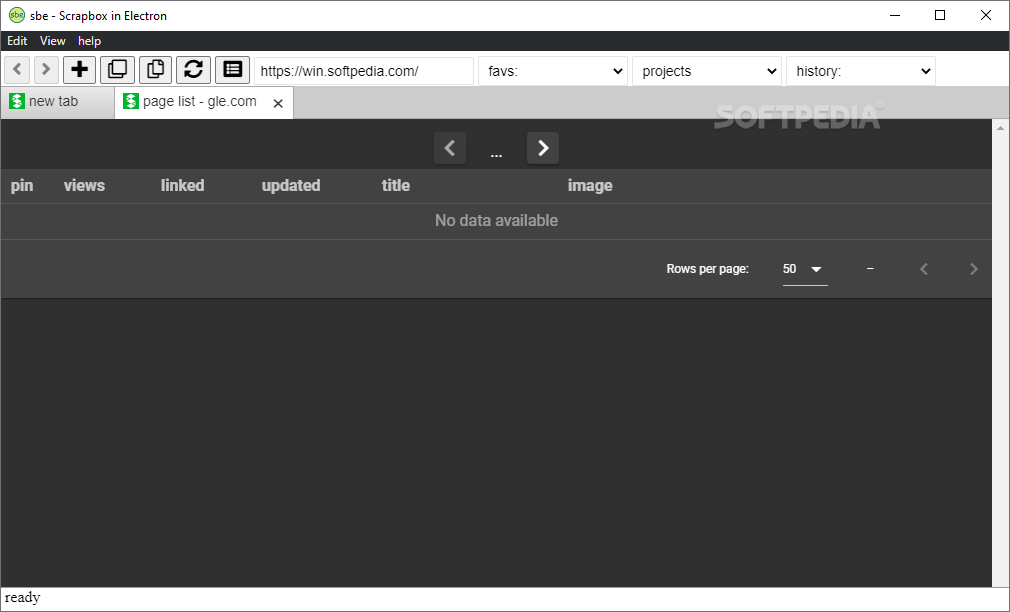Click the duplicate tab icon
Screen dimensions: 1010x612
(117, 70)
